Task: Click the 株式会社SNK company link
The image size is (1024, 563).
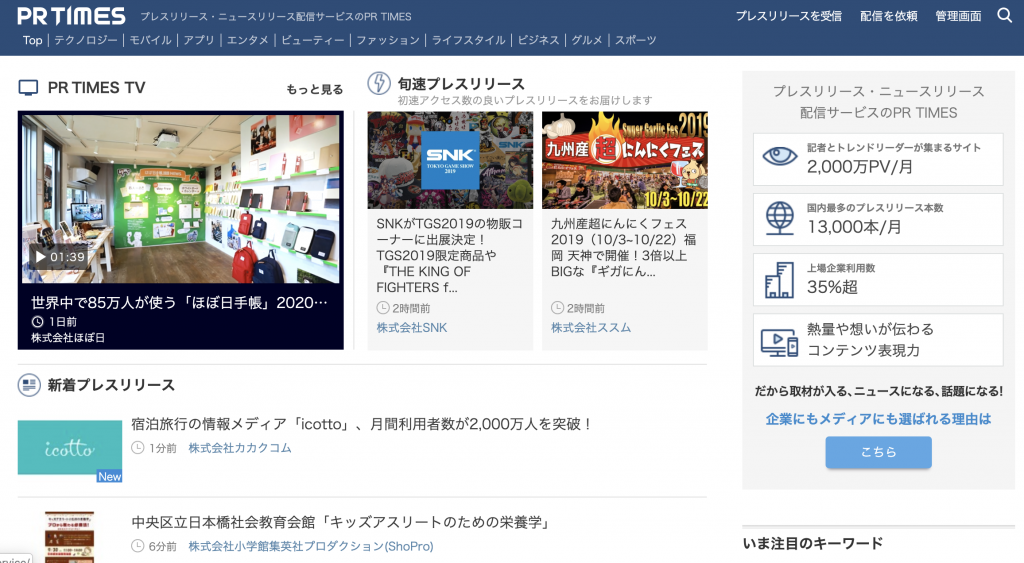Action: pyautogui.click(x=412, y=327)
